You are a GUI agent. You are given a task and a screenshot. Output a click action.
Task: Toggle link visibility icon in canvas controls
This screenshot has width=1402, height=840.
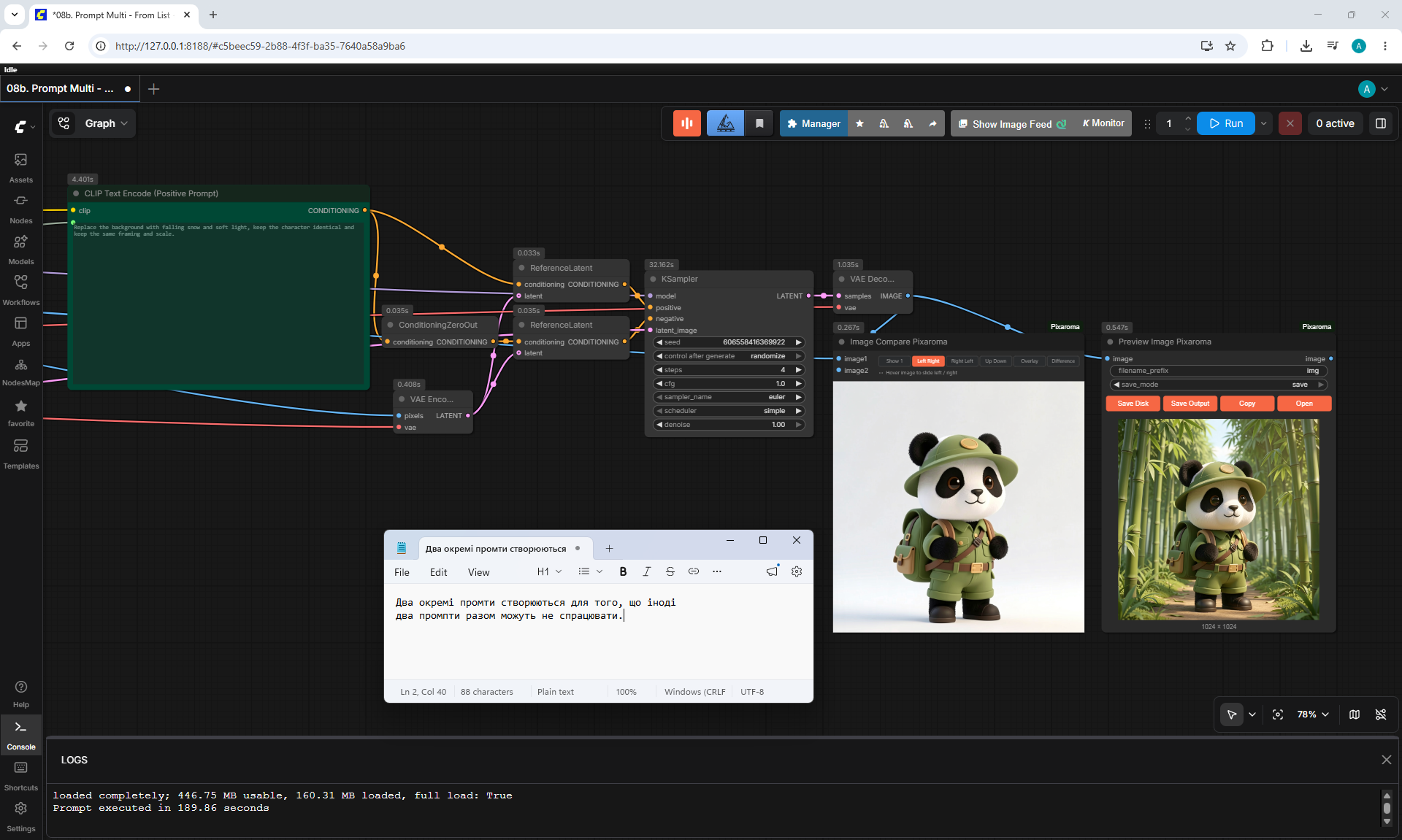pos(1381,714)
